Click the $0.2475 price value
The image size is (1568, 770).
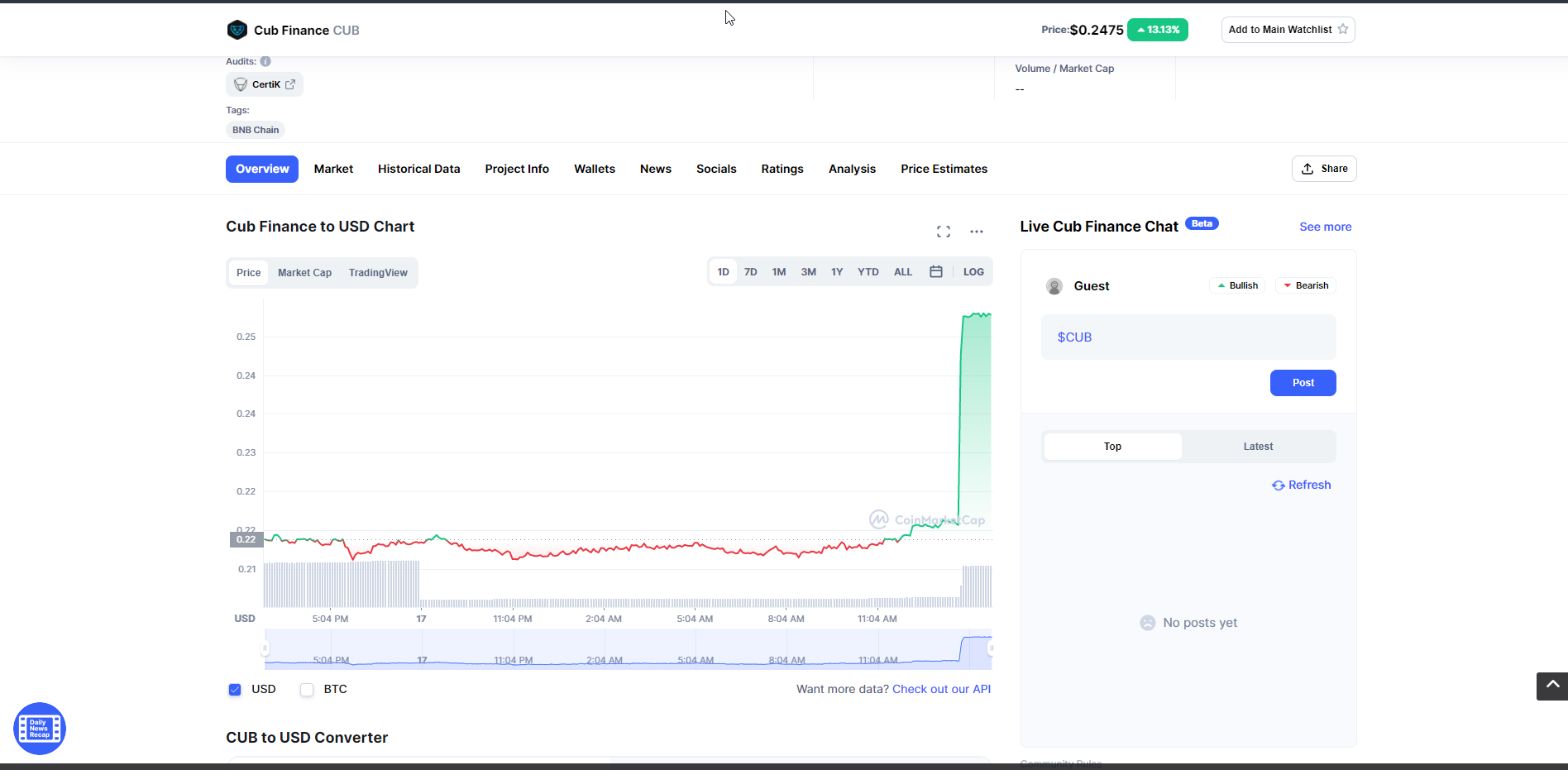point(1097,30)
